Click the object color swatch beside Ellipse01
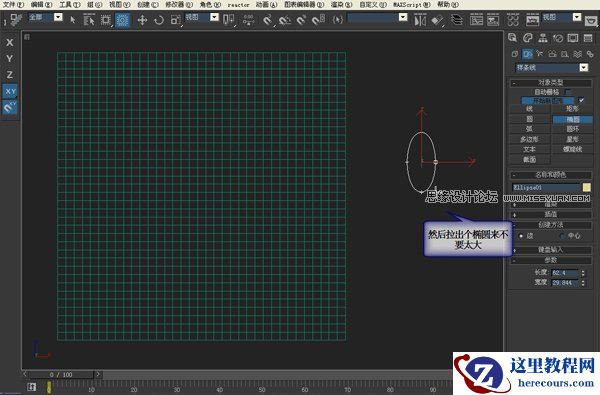Screen dimensions: 600x395 coord(587,187)
